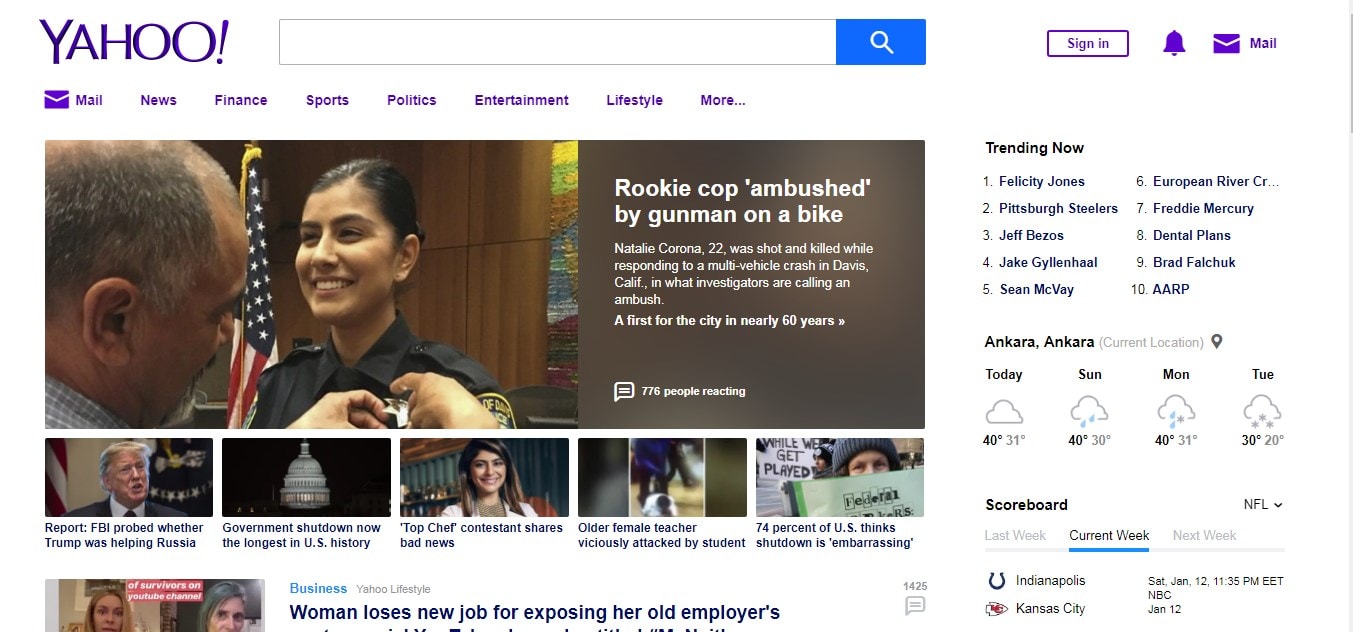Switch Scoreboard to Next Week tab
1353x632 pixels.
(x=1205, y=535)
